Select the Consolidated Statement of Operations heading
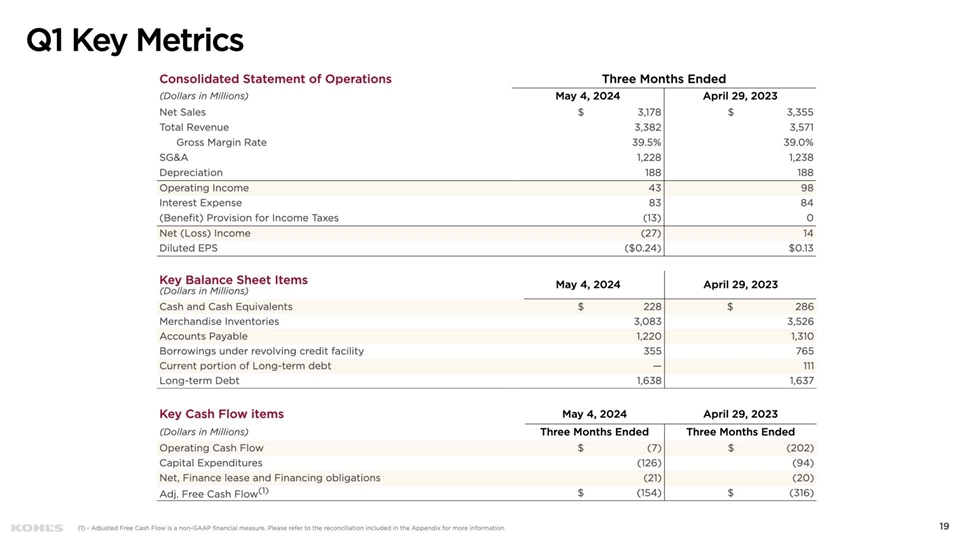The image size is (960, 540). point(275,79)
